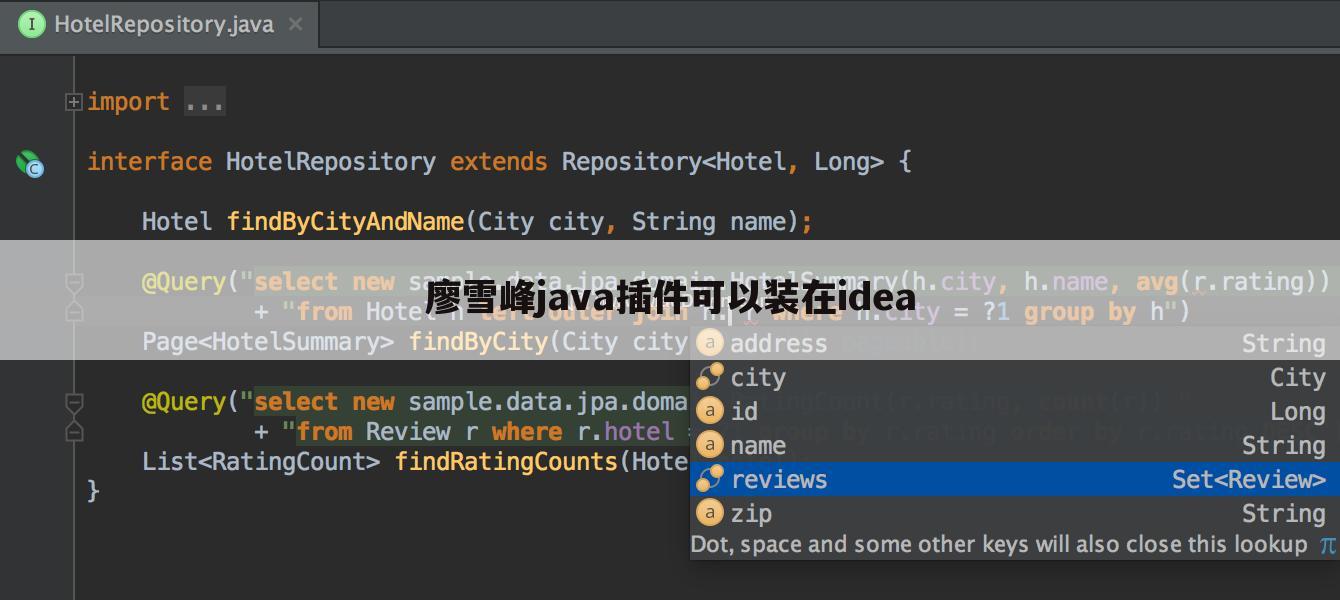Click the '...' placeholder to reveal imports
Screen dimensions: 1340x600
204,100
